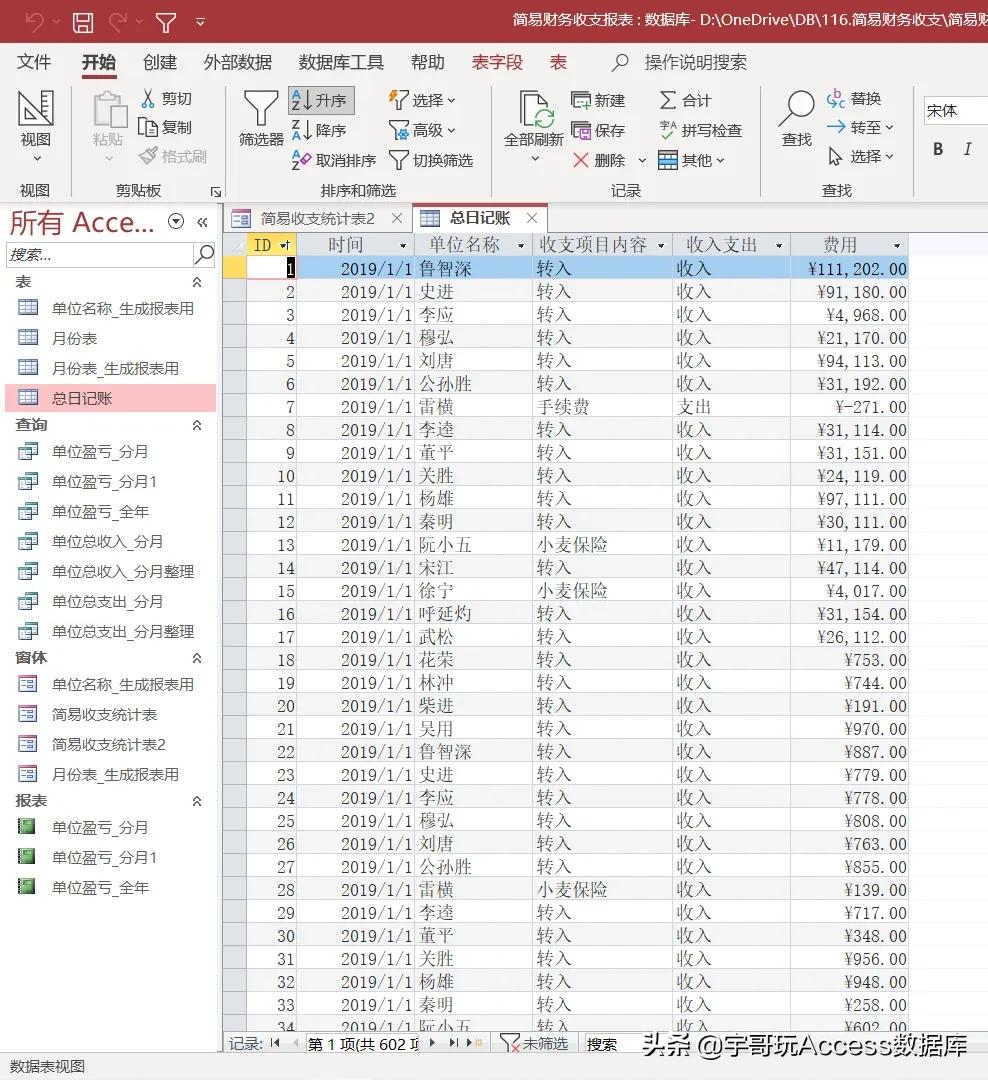988x1080 pixels.
Task: Click the navigation pane 搜索 field
Action: (x=99, y=255)
